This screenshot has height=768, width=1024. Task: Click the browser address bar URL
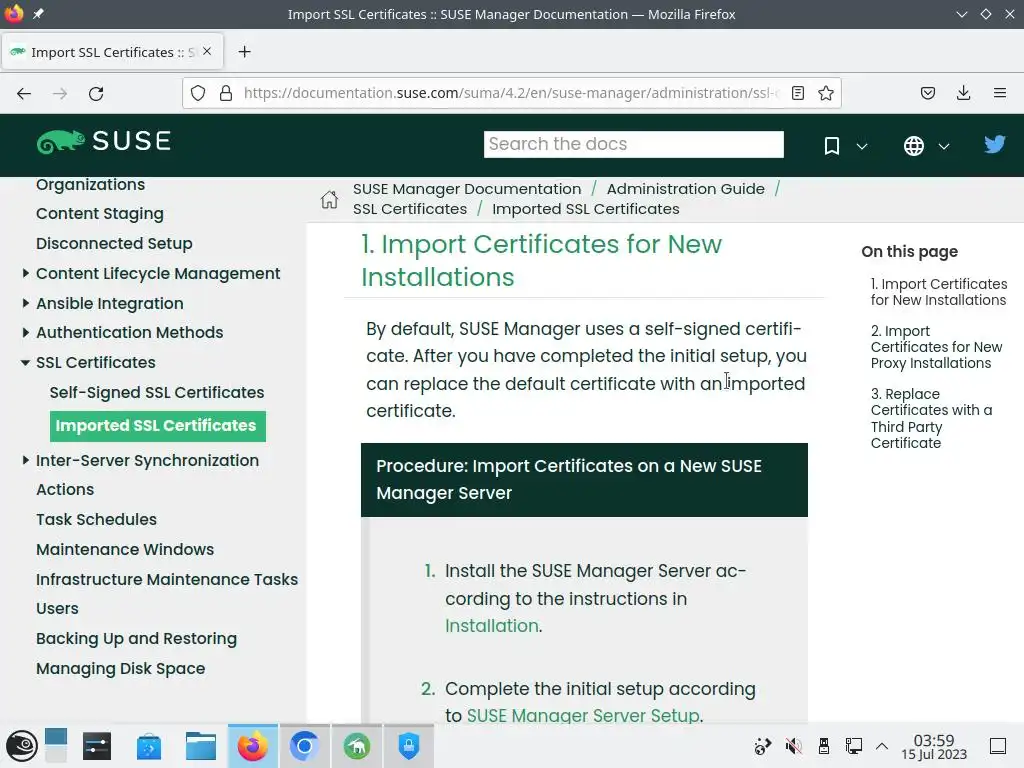[x=511, y=93]
